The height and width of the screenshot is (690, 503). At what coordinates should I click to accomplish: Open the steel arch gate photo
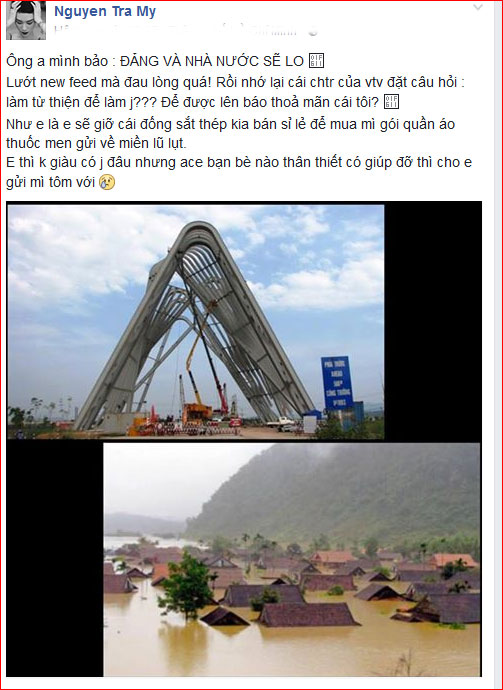coord(195,322)
